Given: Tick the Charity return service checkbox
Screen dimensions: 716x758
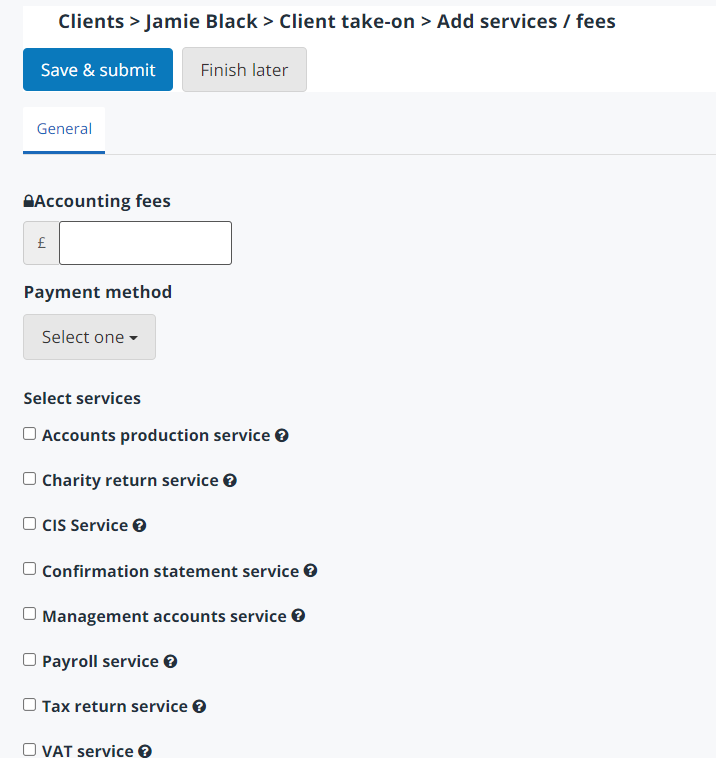Looking at the screenshot, I should click(x=30, y=479).
